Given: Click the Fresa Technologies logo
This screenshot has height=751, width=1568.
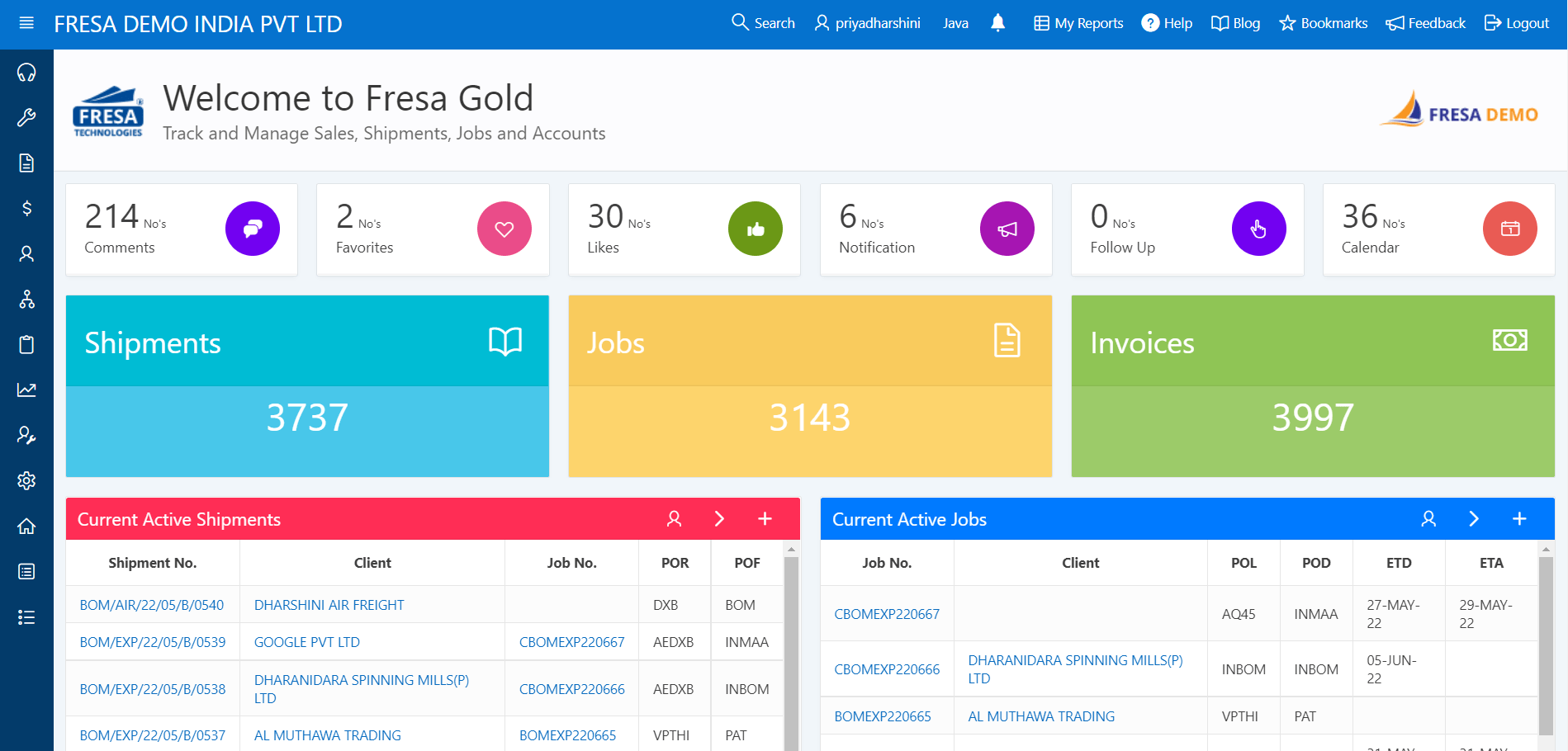Looking at the screenshot, I should [108, 111].
